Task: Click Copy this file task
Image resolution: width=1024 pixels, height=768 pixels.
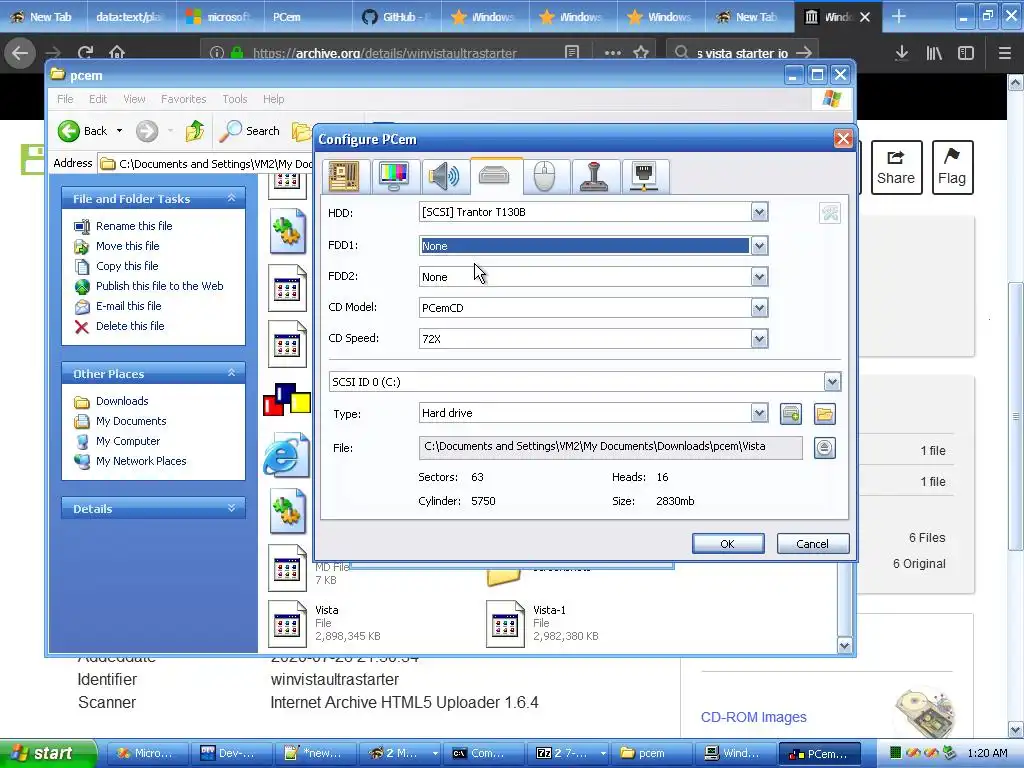Action: [127, 266]
